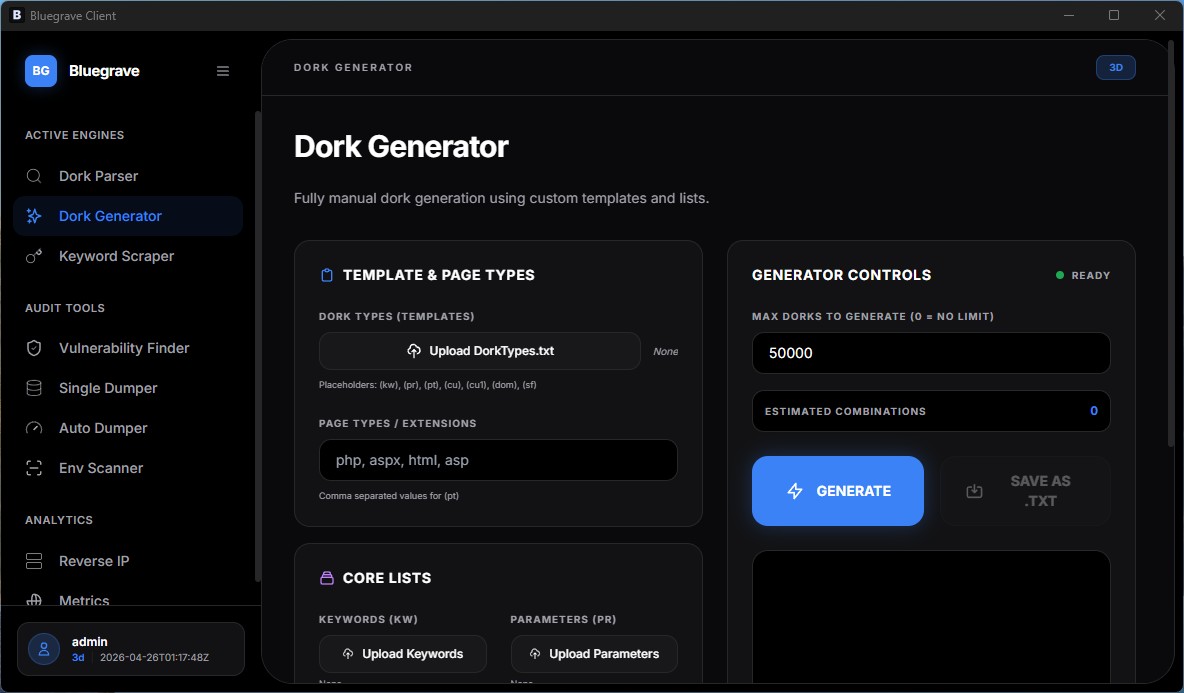Screen dimensions: 1184x693
Task: Switch to the Dork Generator tab
Action: (x=112, y=215)
